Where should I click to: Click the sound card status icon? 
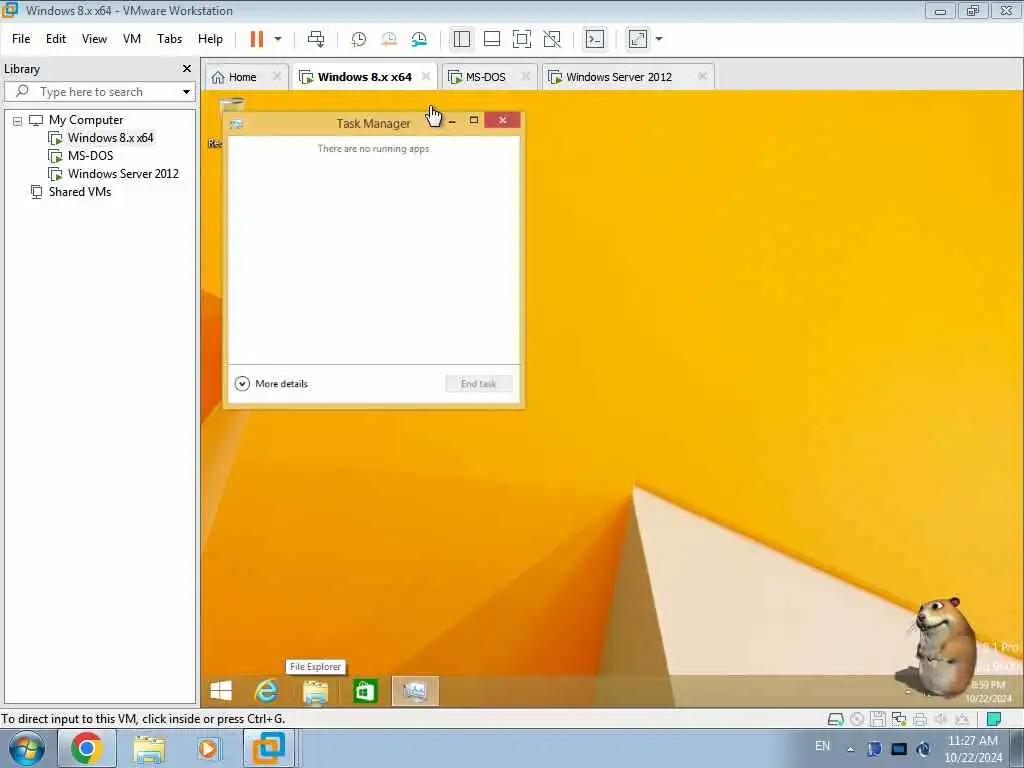(941, 720)
